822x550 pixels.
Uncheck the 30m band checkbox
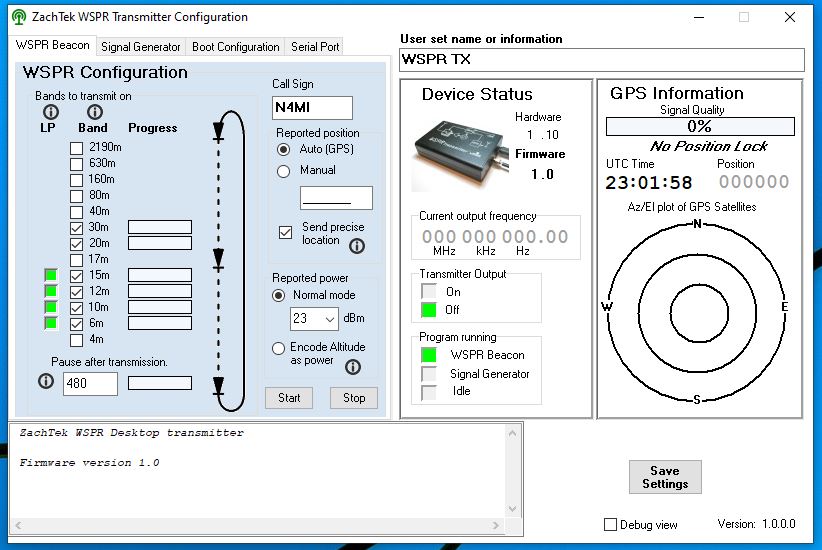click(77, 228)
